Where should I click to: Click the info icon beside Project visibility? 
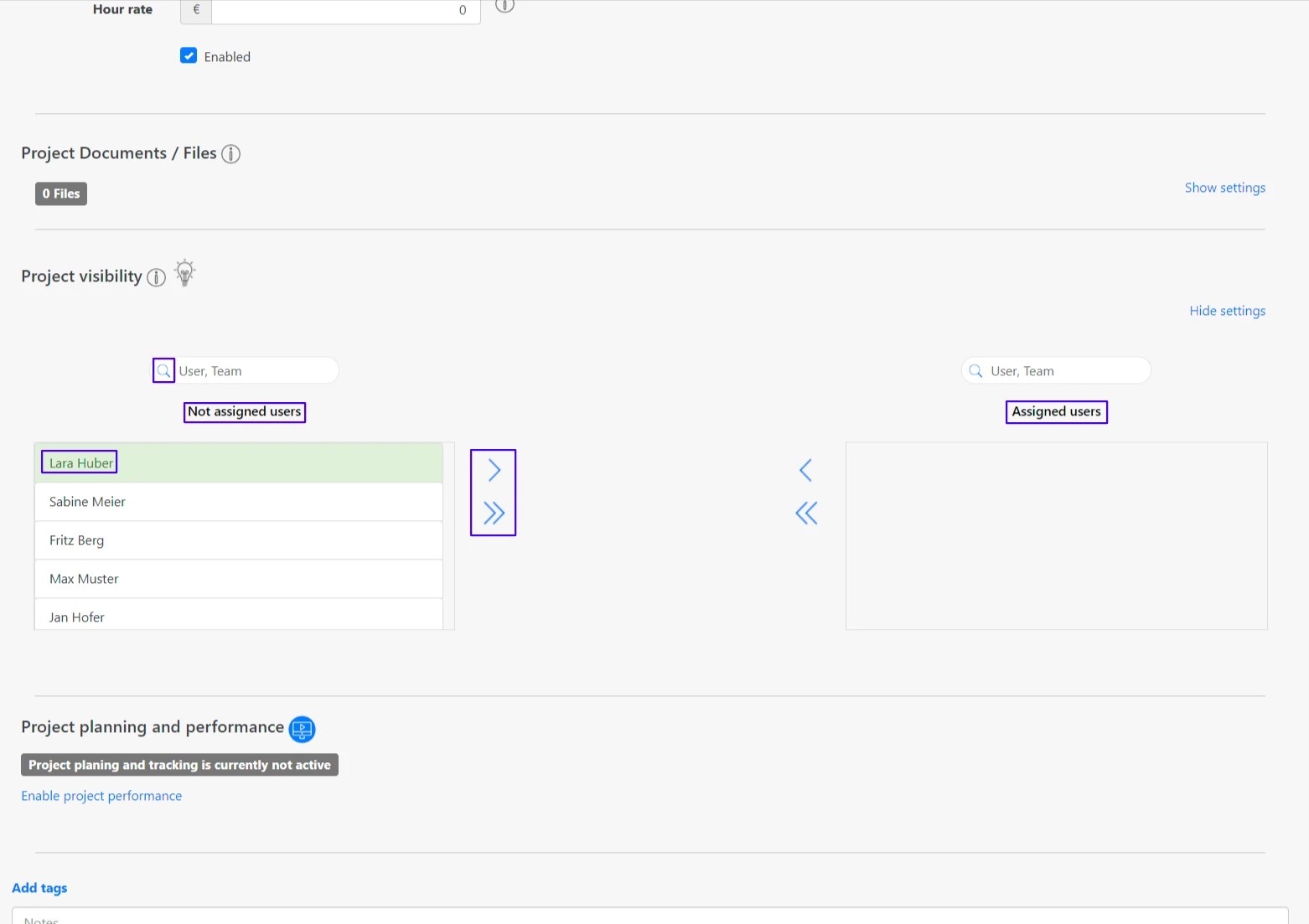(x=156, y=277)
